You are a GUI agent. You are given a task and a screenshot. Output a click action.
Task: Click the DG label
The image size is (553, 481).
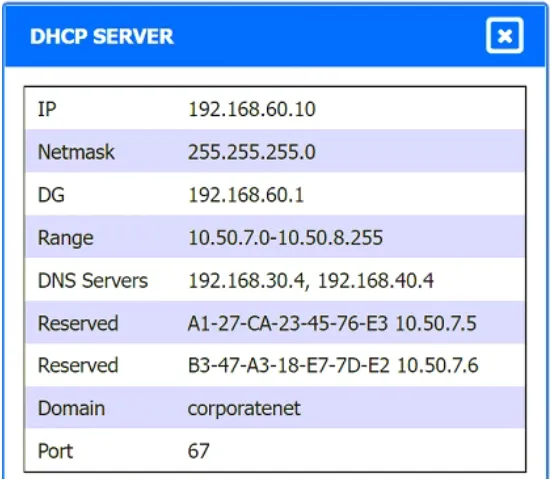point(51,195)
